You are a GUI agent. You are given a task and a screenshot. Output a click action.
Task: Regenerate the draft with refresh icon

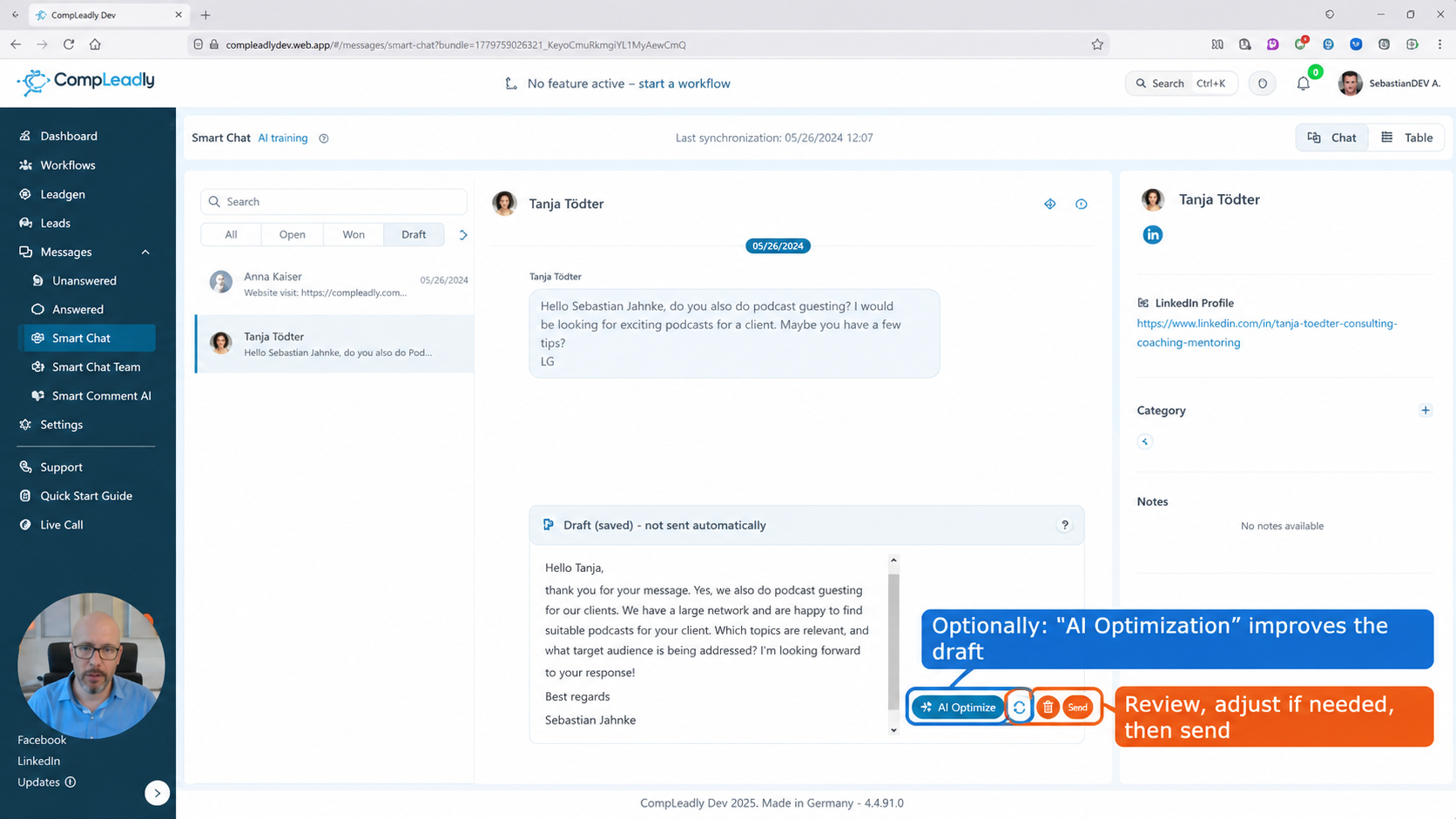[1020, 708]
